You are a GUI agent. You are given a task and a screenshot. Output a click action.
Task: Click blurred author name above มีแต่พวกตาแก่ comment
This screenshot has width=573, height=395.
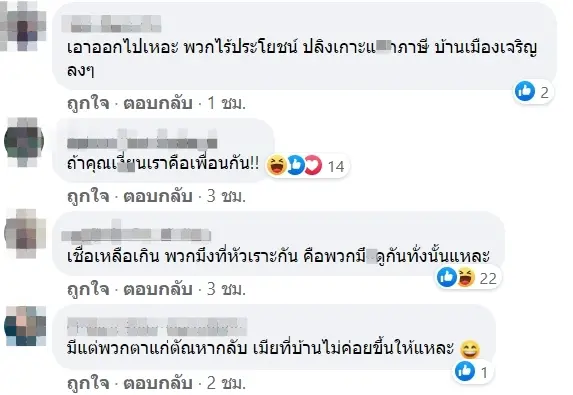[157, 327]
